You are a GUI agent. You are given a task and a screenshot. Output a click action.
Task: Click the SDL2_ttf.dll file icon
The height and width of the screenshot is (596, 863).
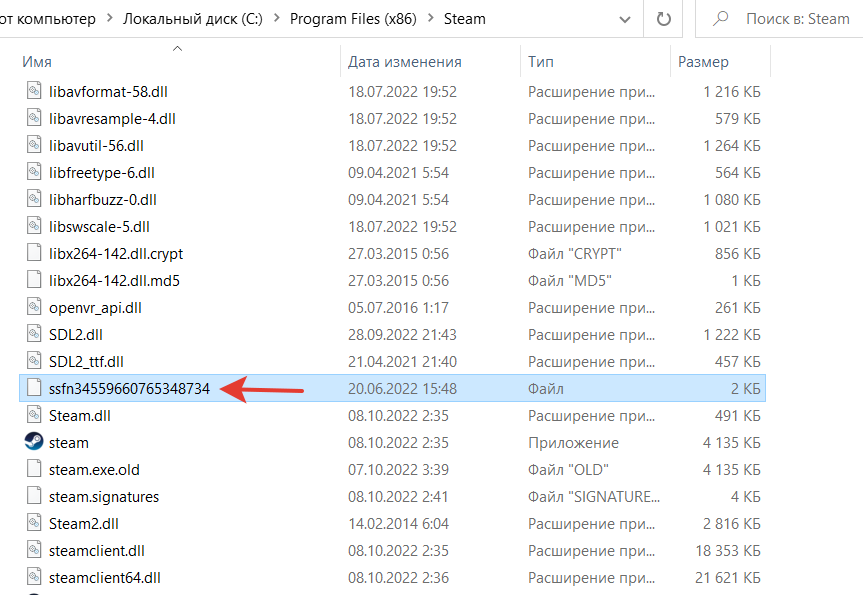click(34, 360)
